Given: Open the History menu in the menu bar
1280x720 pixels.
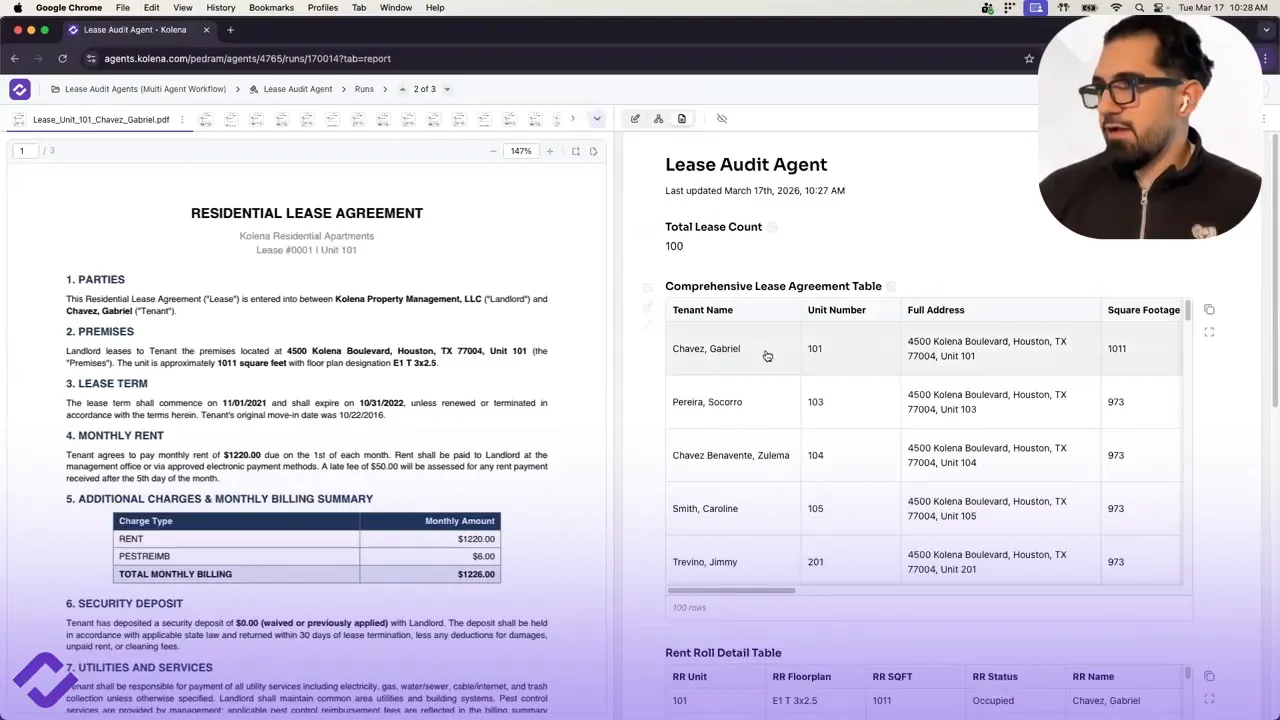Looking at the screenshot, I should tap(220, 8).
